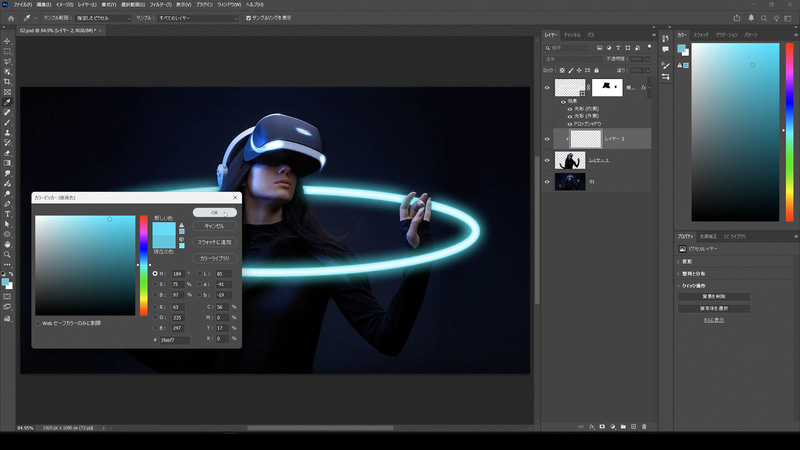
Task: Select the Rectangular Marquee tool
Action: (x=7, y=51)
